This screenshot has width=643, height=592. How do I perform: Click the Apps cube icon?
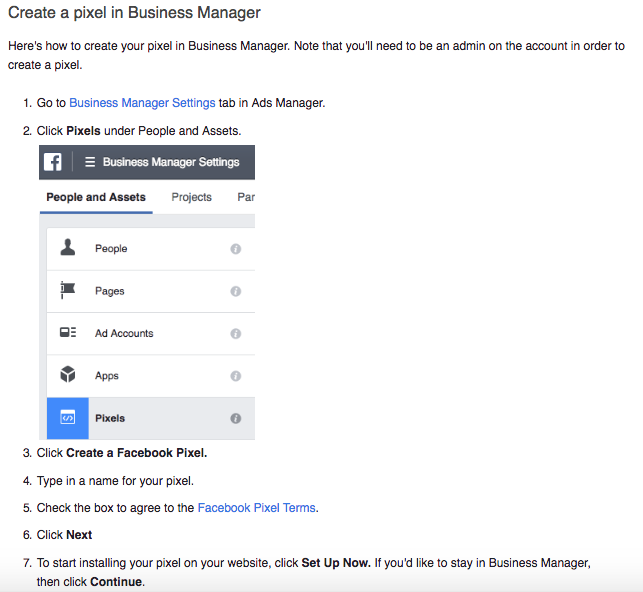68,374
